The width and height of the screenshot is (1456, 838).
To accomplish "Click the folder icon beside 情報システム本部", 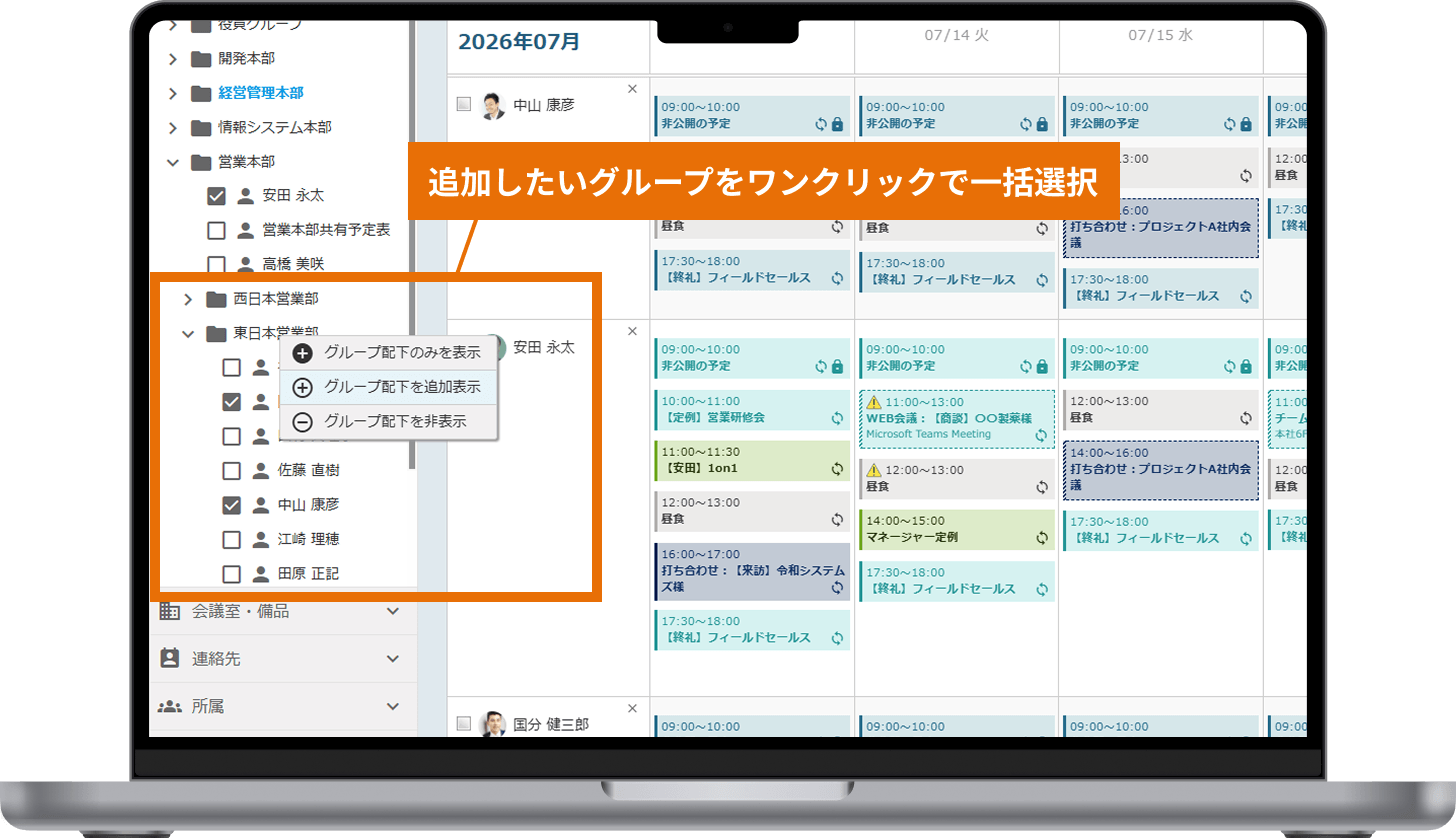I will click(x=200, y=127).
